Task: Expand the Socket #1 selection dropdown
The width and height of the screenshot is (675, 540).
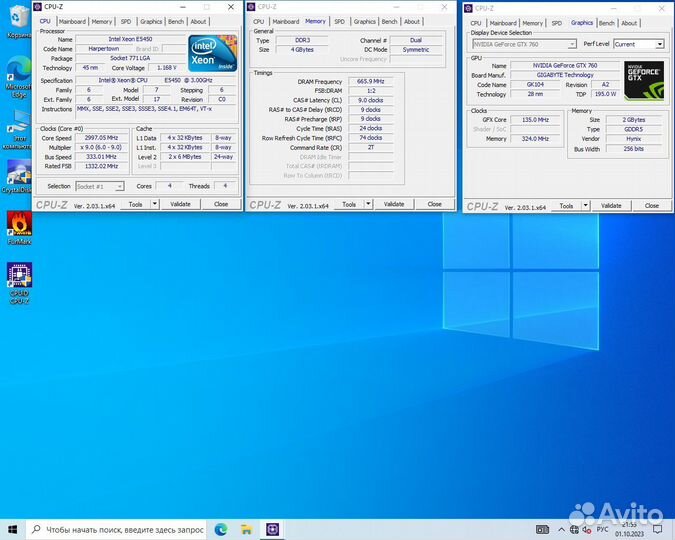Action: click(x=120, y=186)
